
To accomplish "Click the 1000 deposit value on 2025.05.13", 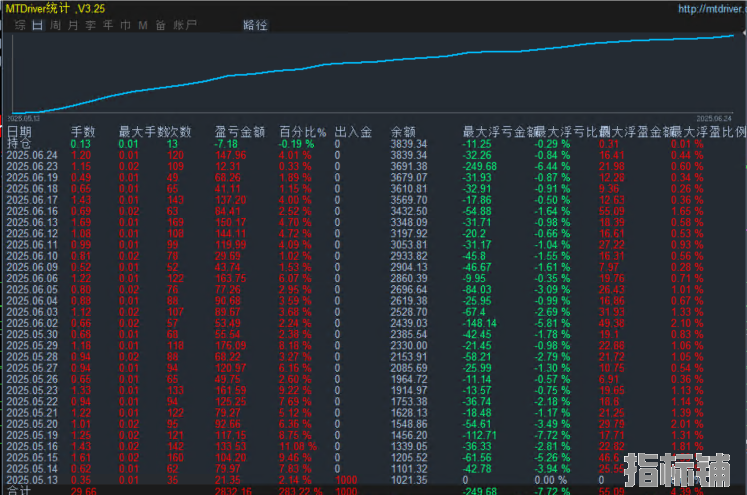I will pos(346,480).
